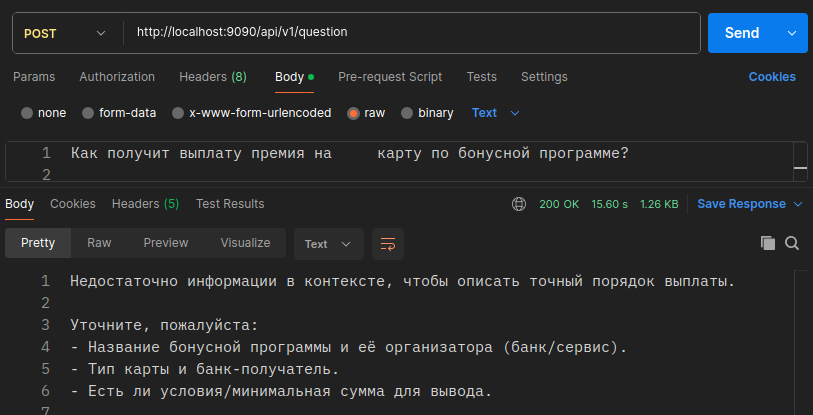Screen dimensions: 813x415
Task: Open the Pre-request Script tab
Action: tap(390, 77)
